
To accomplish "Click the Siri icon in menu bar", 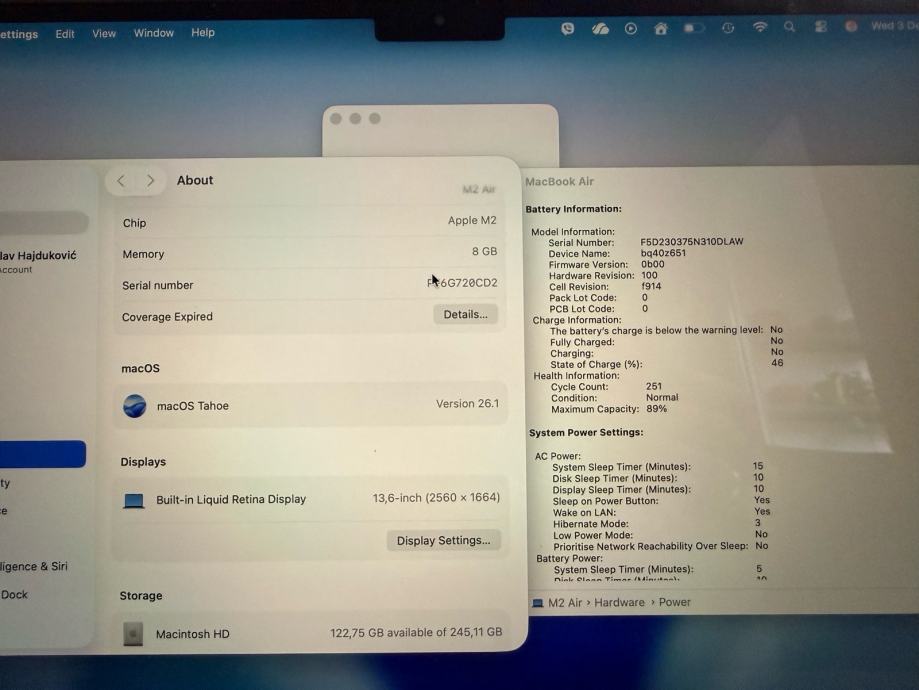I will (x=851, y=26).
